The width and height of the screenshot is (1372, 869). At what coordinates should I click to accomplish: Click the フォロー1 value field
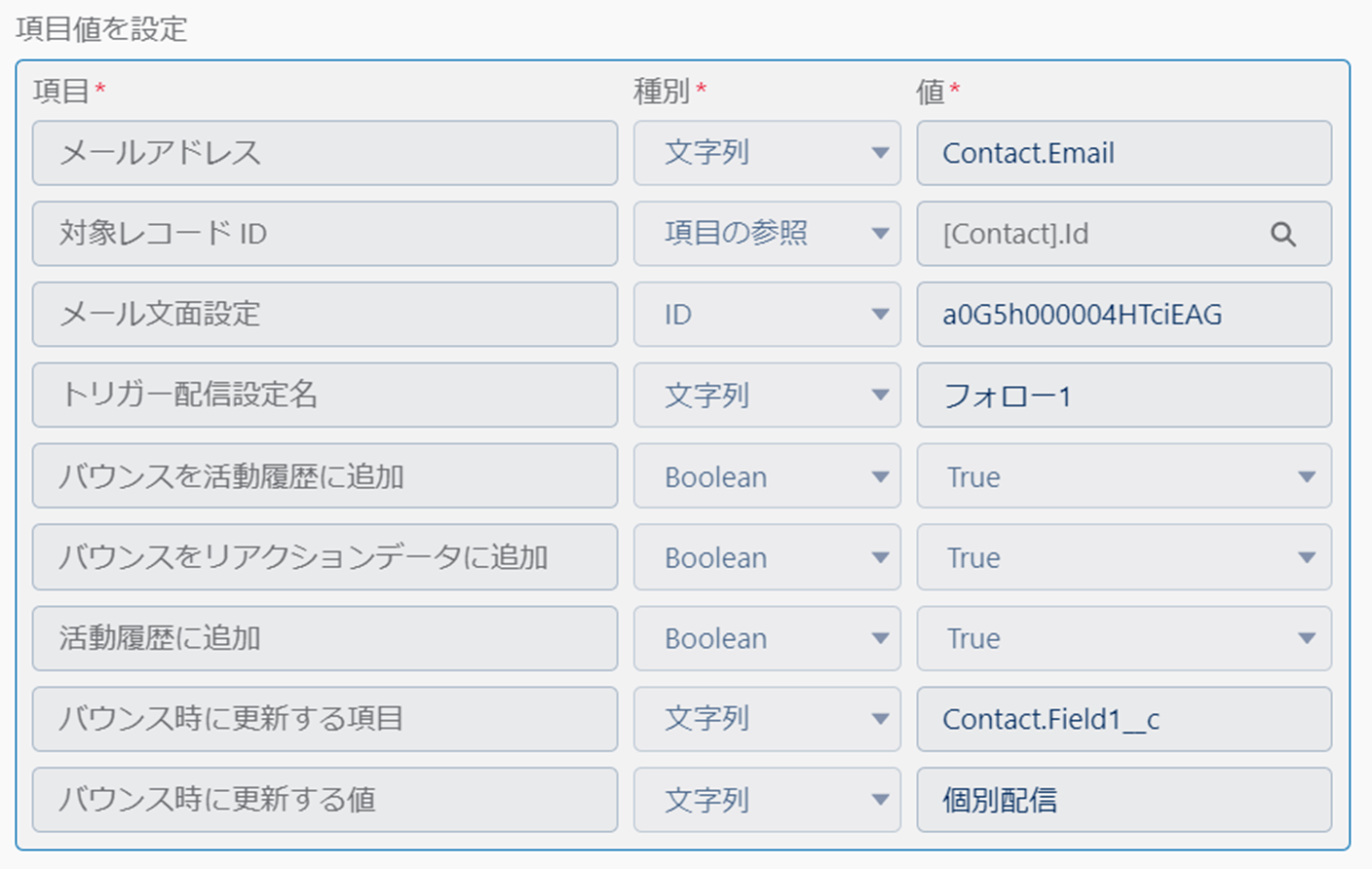[x=1124, y=396]
